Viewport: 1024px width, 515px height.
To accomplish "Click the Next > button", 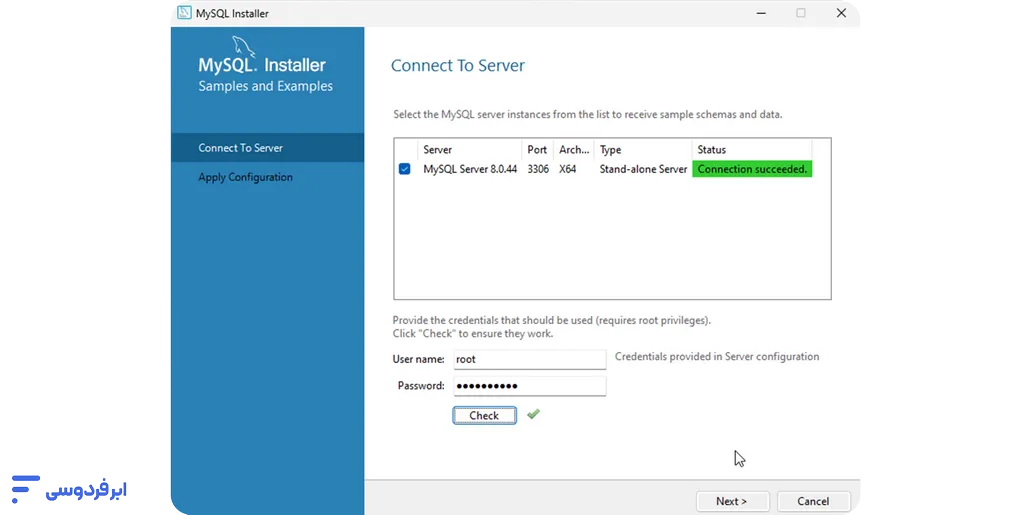I will (x=732, y=501).
